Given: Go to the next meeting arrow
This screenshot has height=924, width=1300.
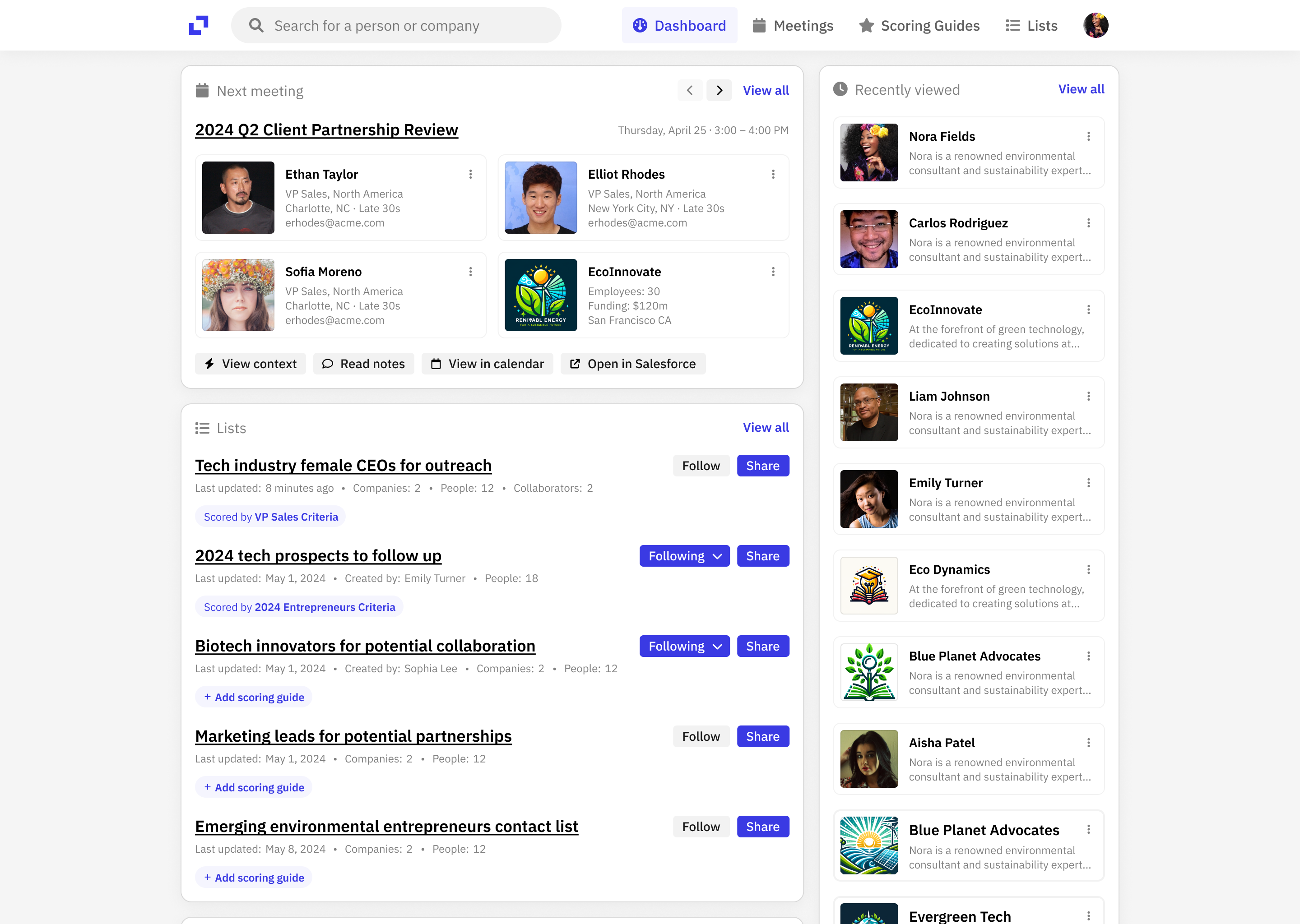Looking at the screenshot, I should (x=719, y=91).
